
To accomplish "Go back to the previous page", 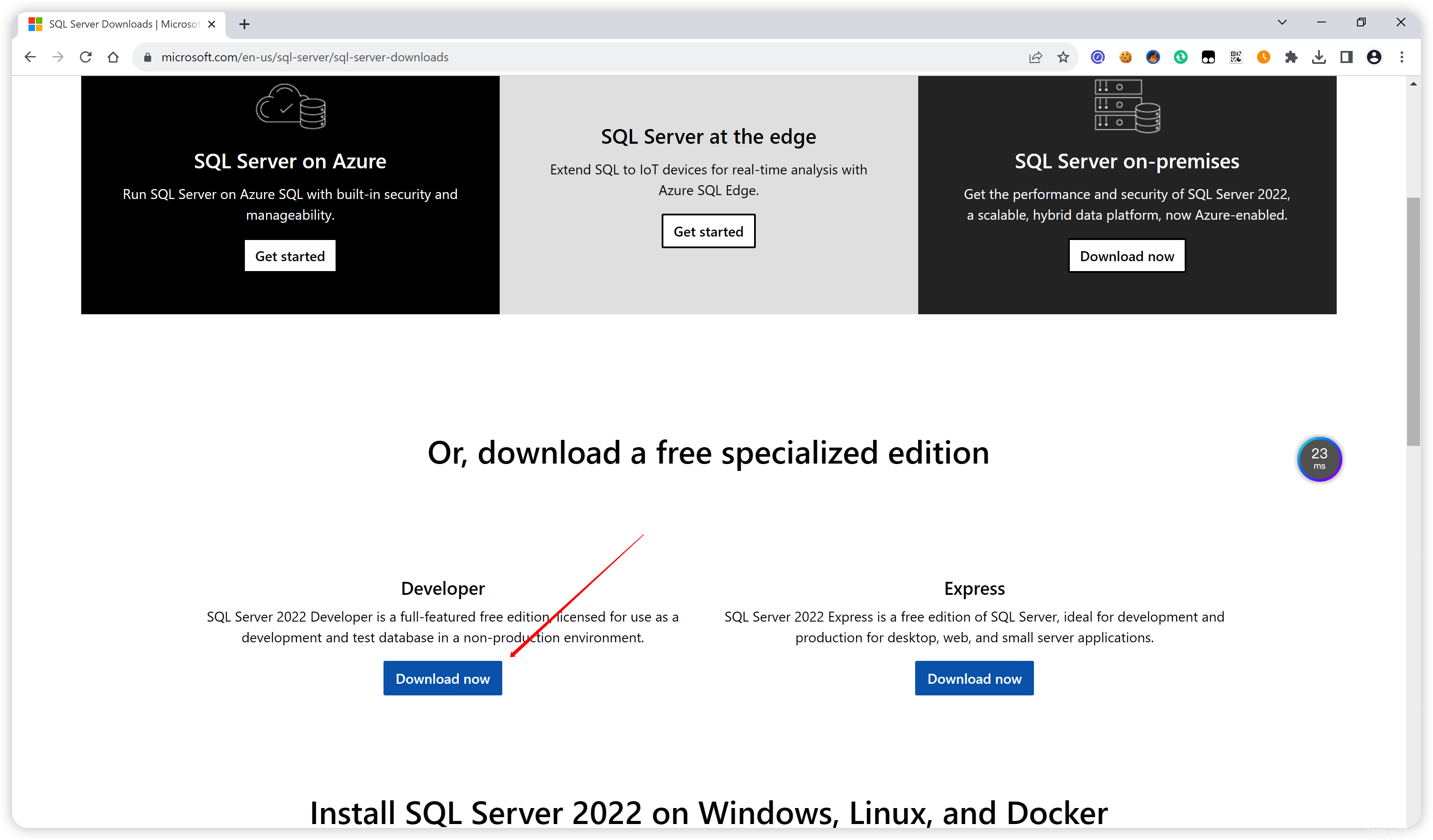I will pyautogui.click(x=30, y=57).
